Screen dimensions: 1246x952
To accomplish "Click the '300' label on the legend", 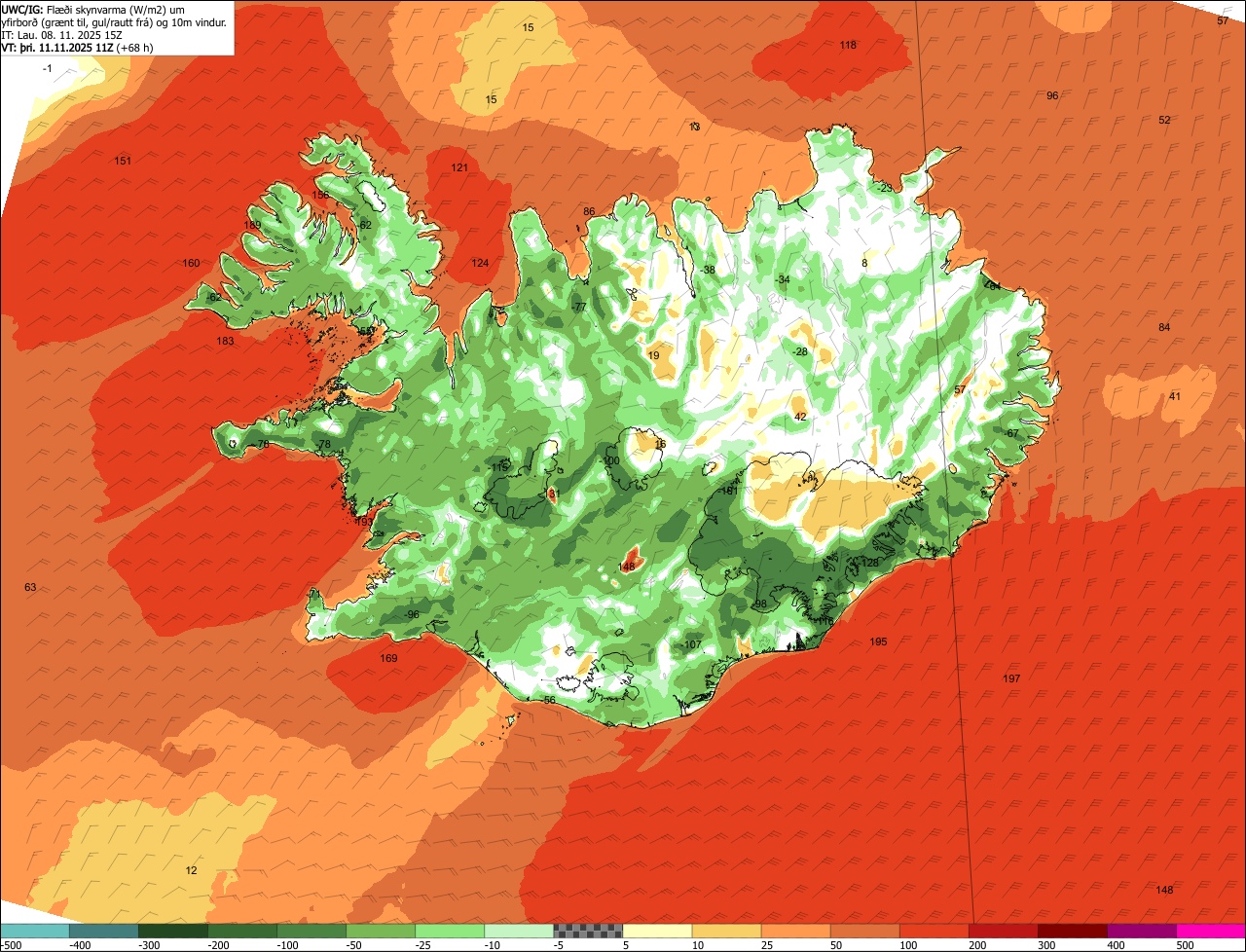I will pyautogui.click(x=1048, y=945).
